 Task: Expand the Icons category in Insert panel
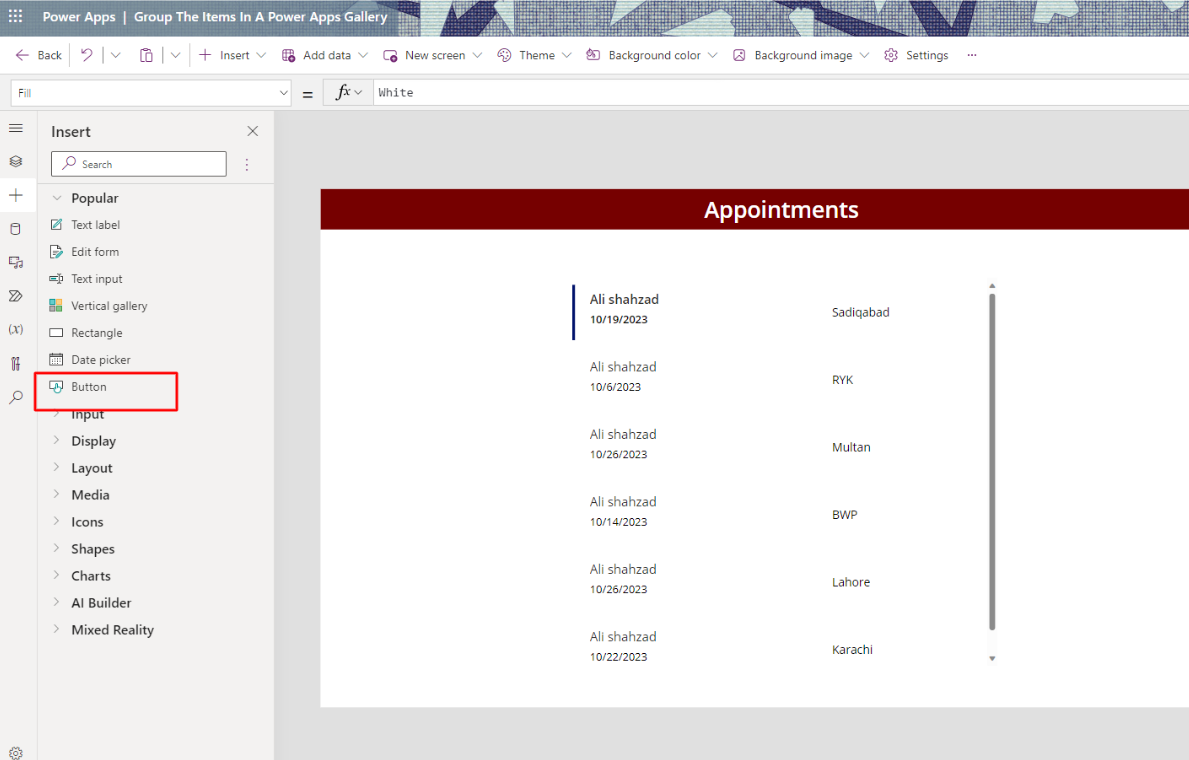[x=89, y=521]
